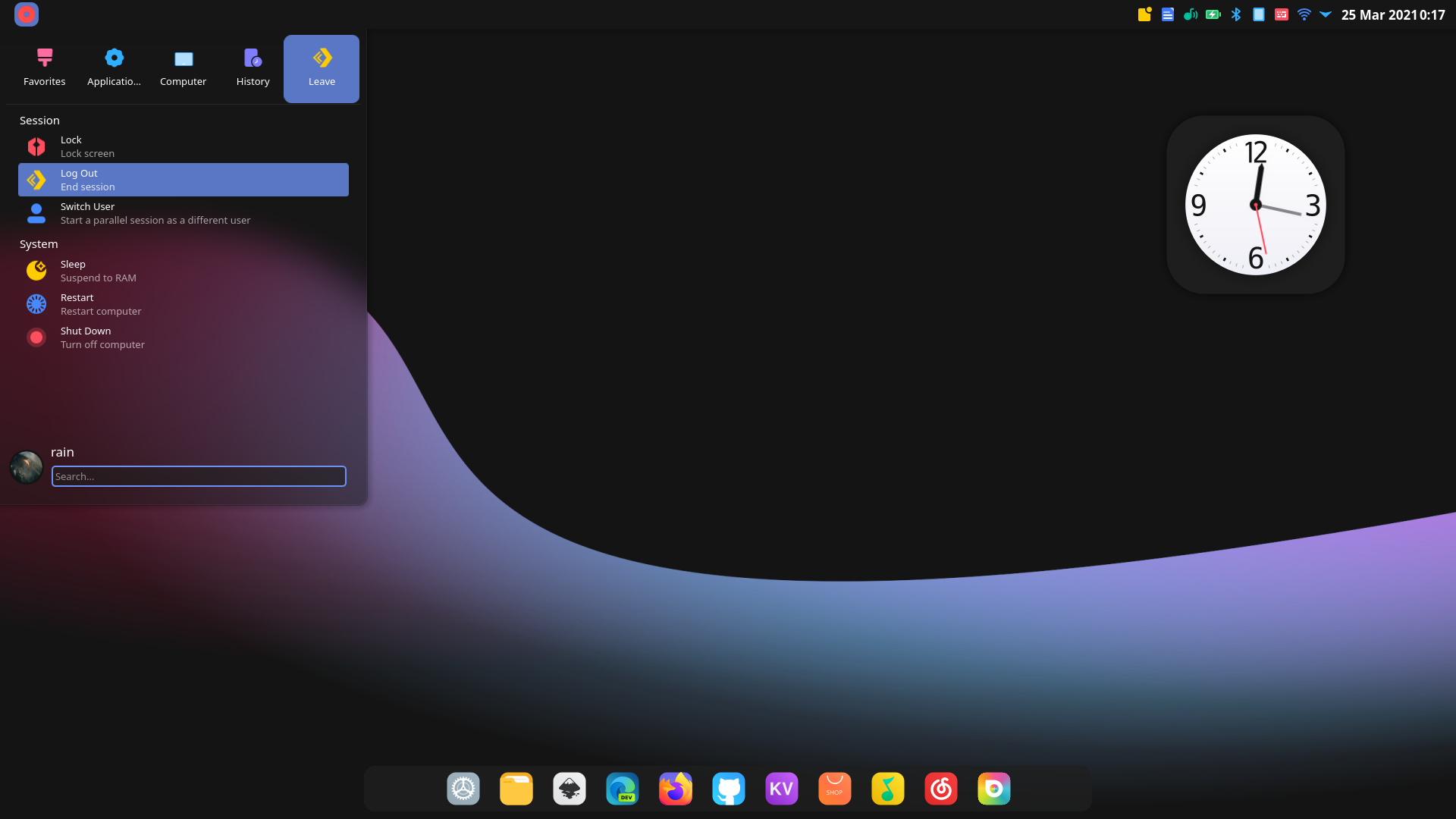Image resolution: width=1456 pixels, height=819 pixels.
Task: Open GitHub Desktop icon in dock
Action: tap(729, 789)
